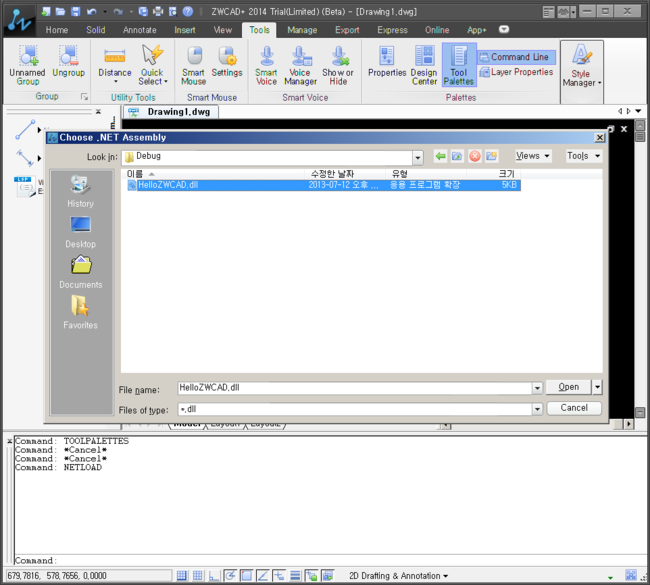Screen dimensions: 650x585
Task: Sort files by the 이름 column header
Action: (214, 174)
